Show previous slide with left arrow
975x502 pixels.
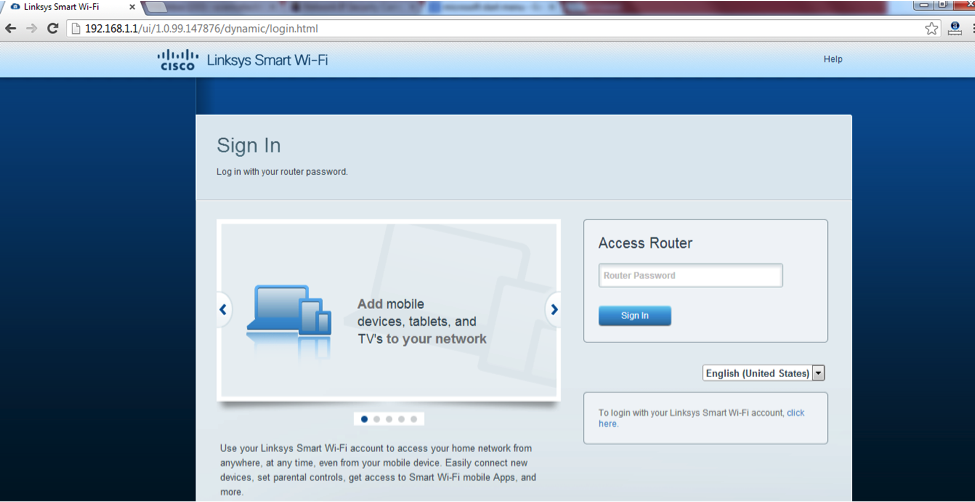(223, 309)
